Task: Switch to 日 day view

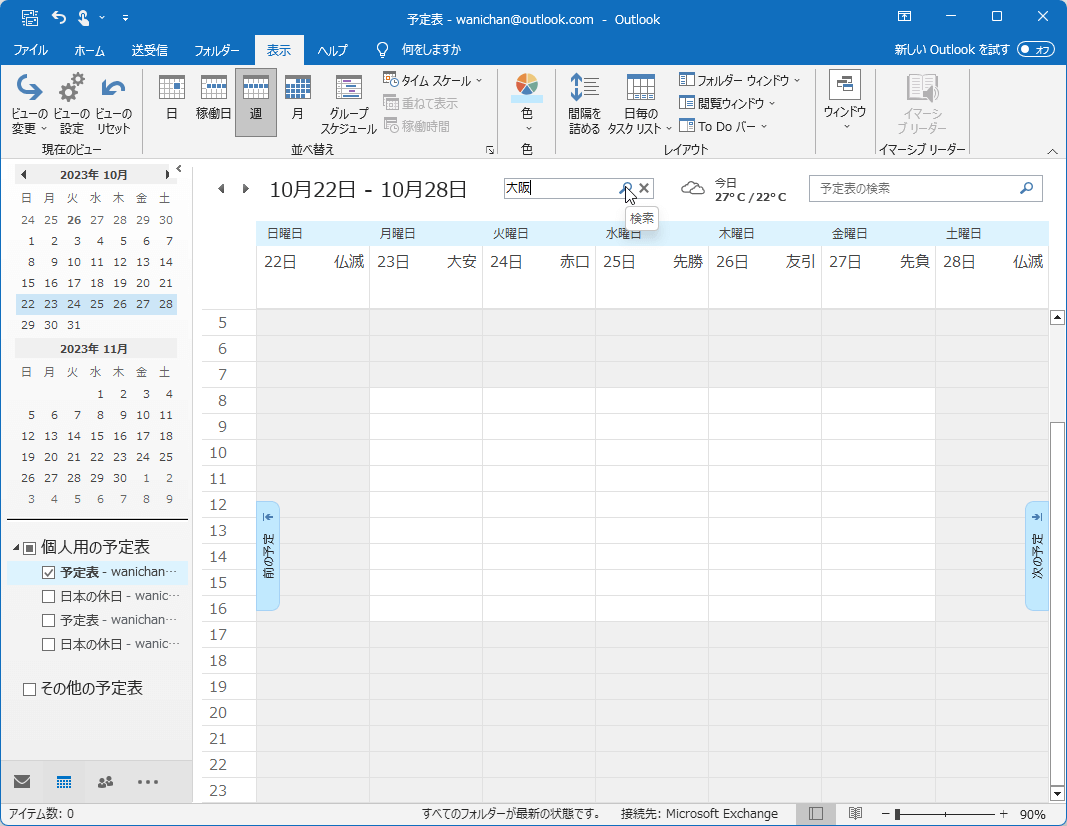Action: click(171, 99)
